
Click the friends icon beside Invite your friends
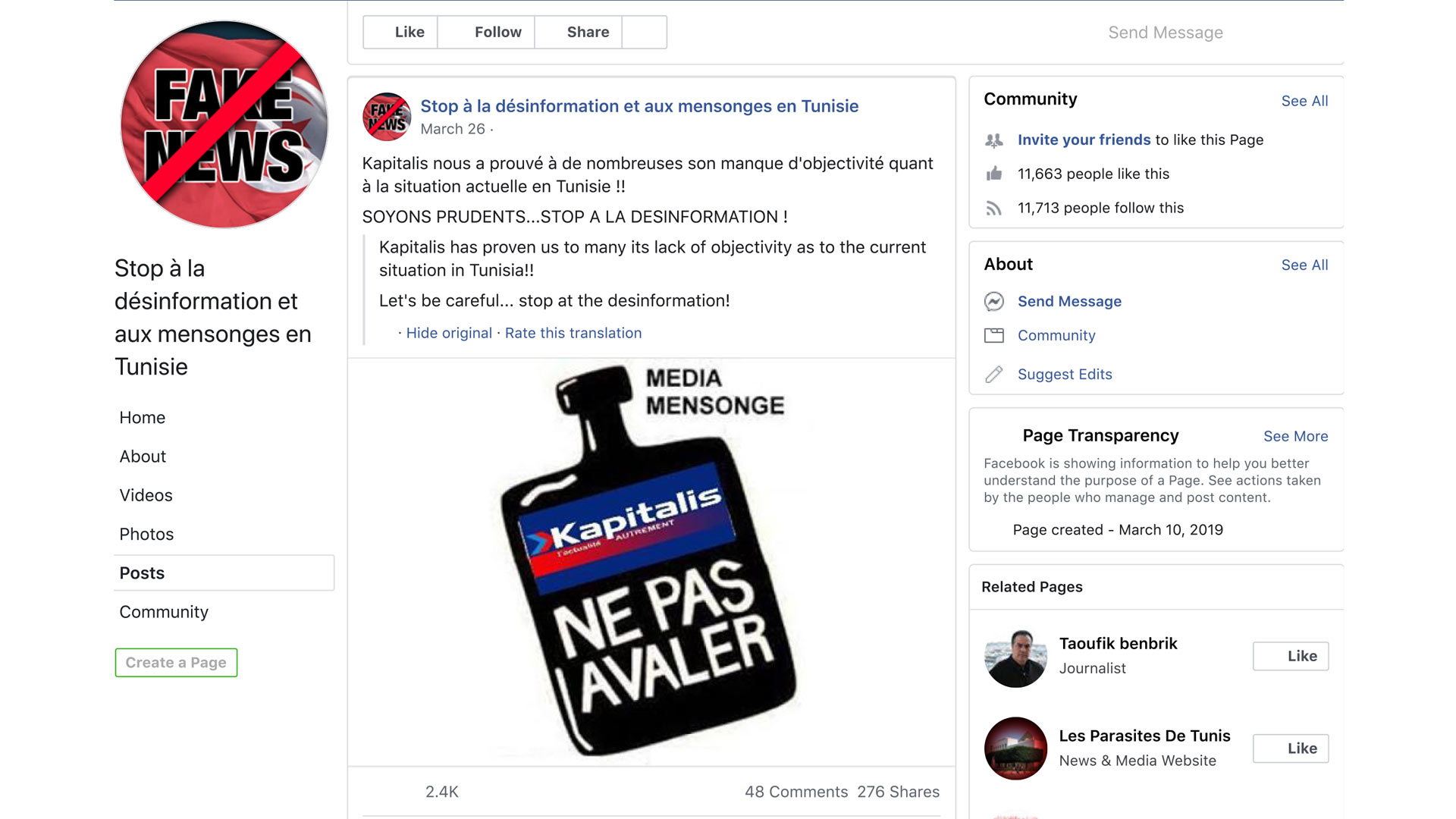click(x=993, y=140)
